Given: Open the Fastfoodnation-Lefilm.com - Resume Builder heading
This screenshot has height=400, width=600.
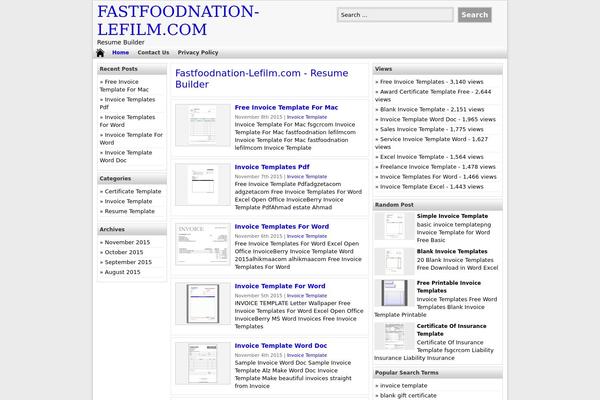Looking at the screenshot, I should coord(261,78).
